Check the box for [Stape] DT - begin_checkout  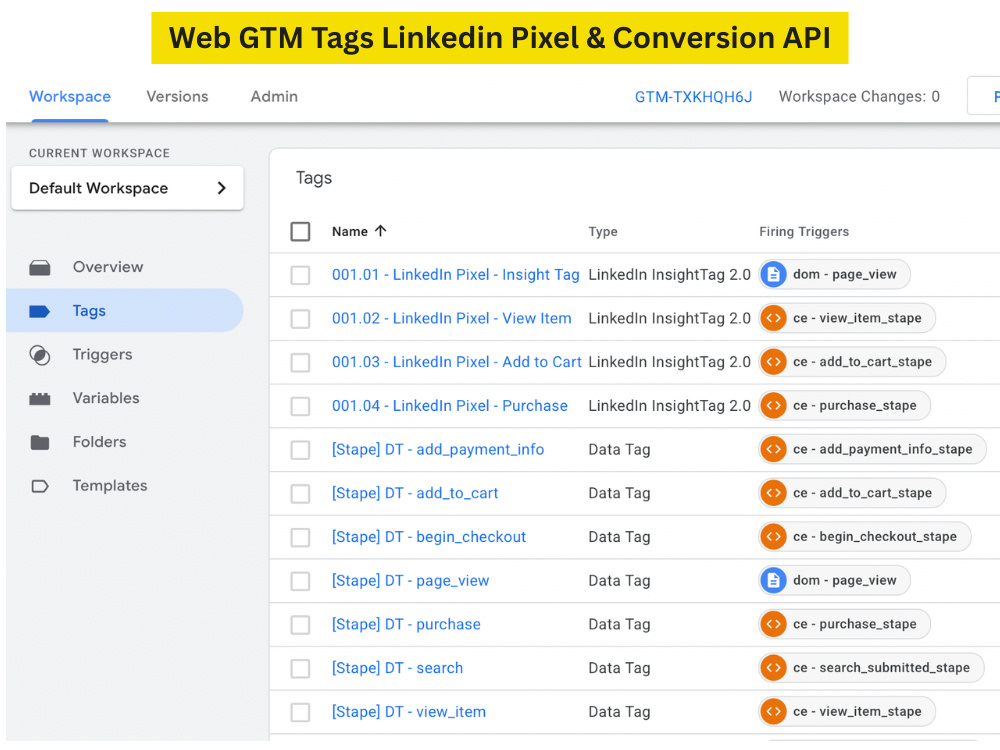click(300, 538)
